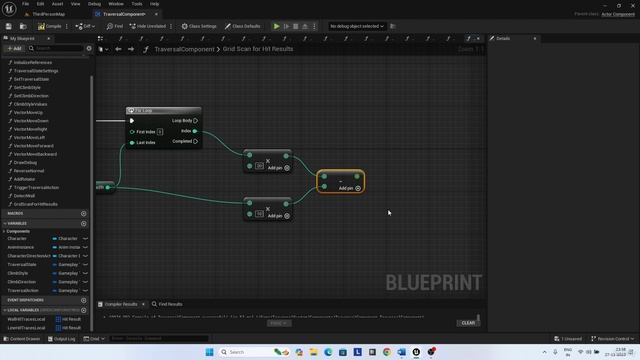The image size is (640, 360).
Task: Start Play simulation with green arrow
Action: pos(276,26)
